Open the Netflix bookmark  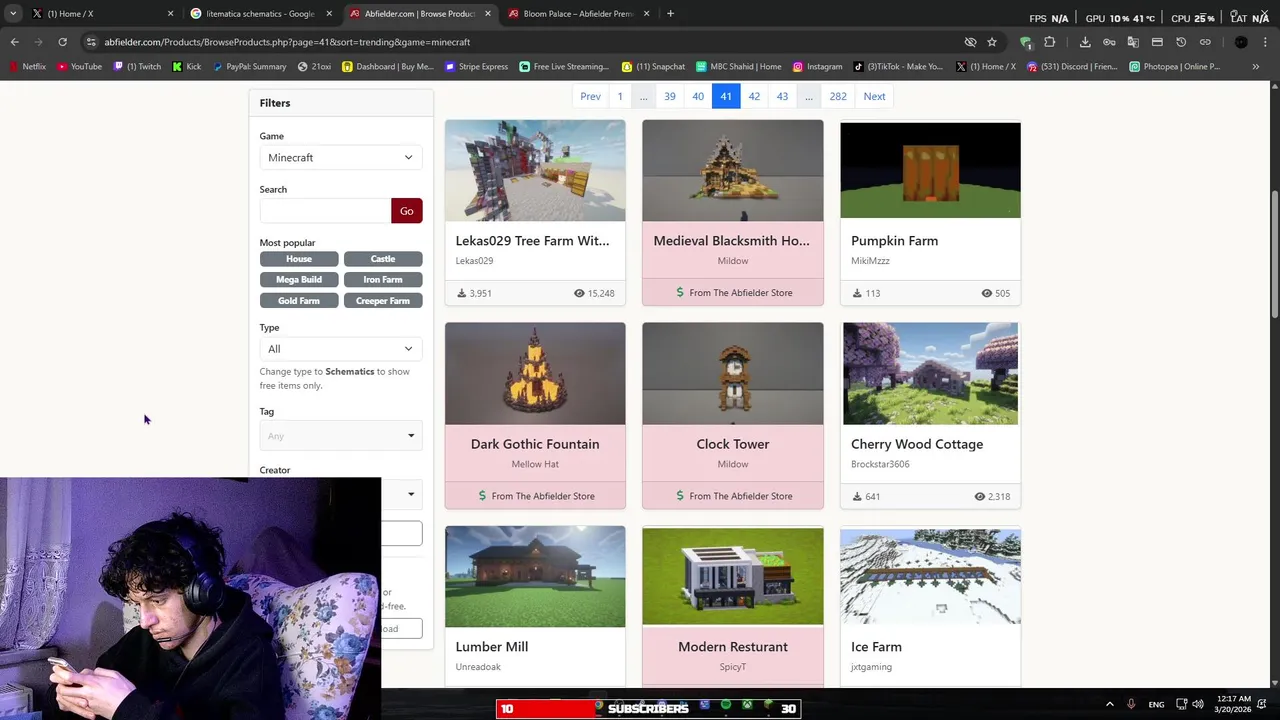[x=28, y=67]
